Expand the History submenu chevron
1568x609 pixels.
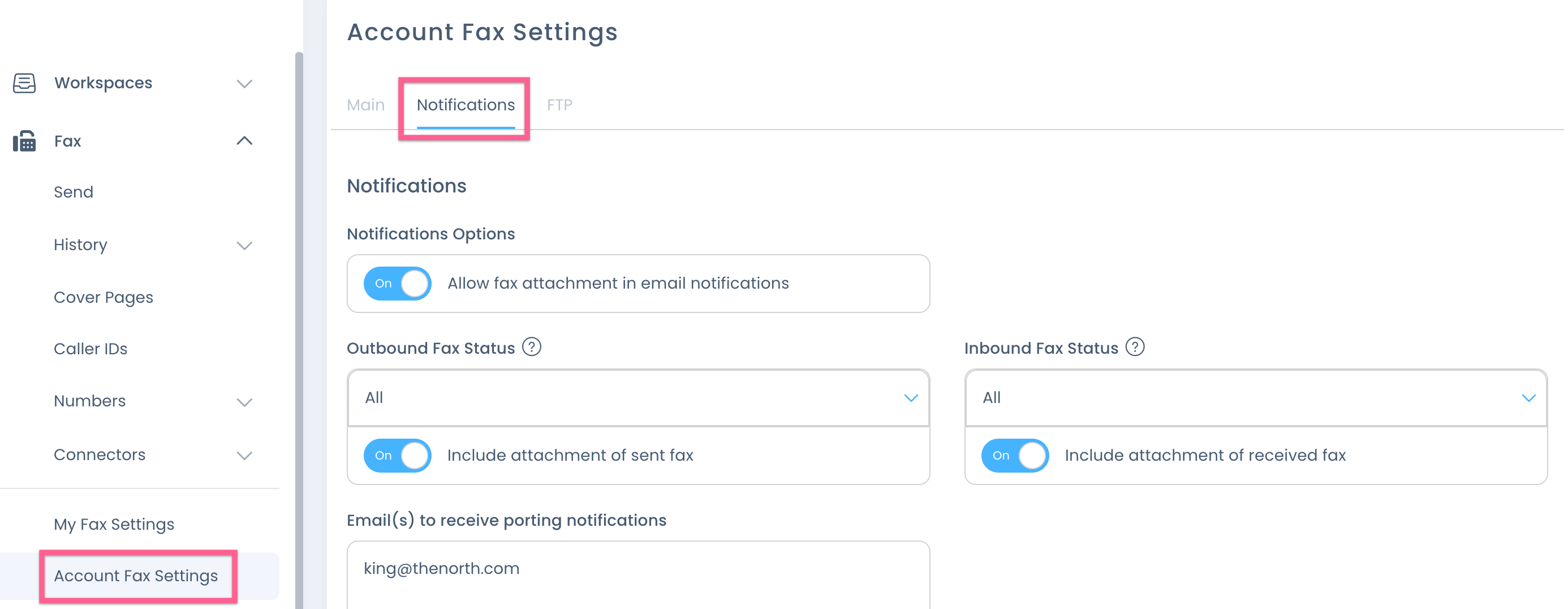[244, 246]
